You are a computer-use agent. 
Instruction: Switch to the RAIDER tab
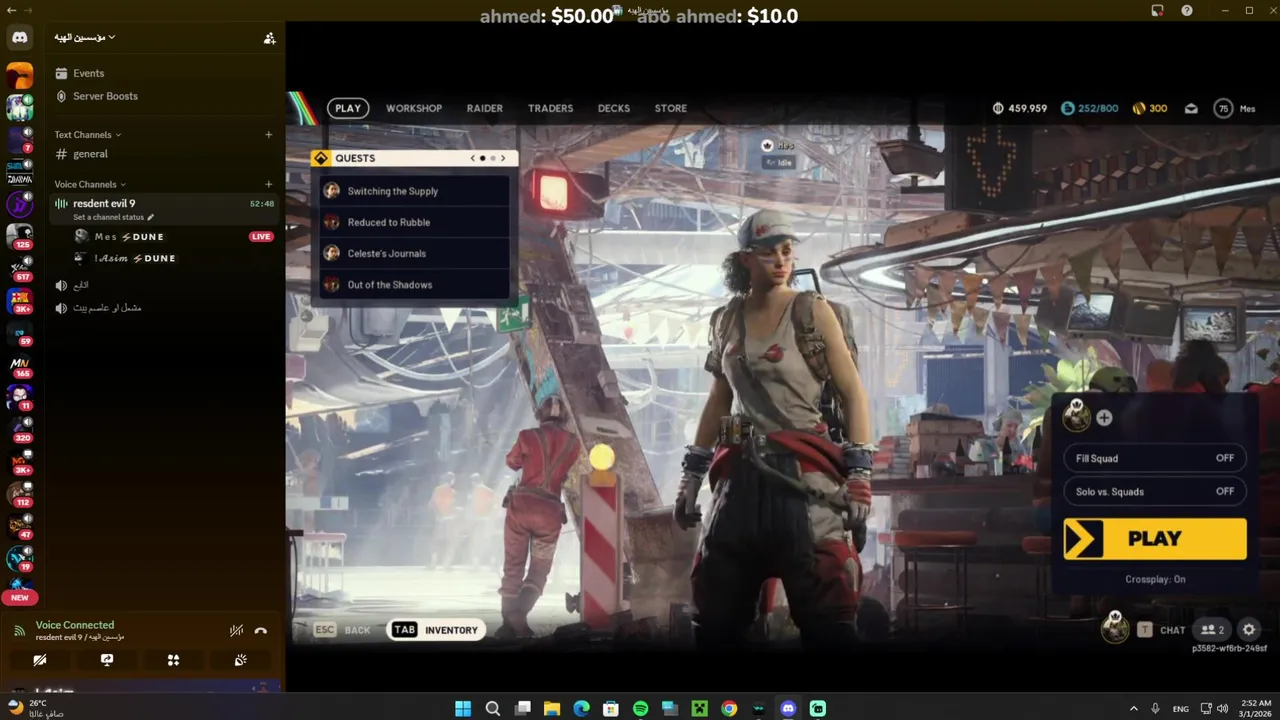pos(485,108)
